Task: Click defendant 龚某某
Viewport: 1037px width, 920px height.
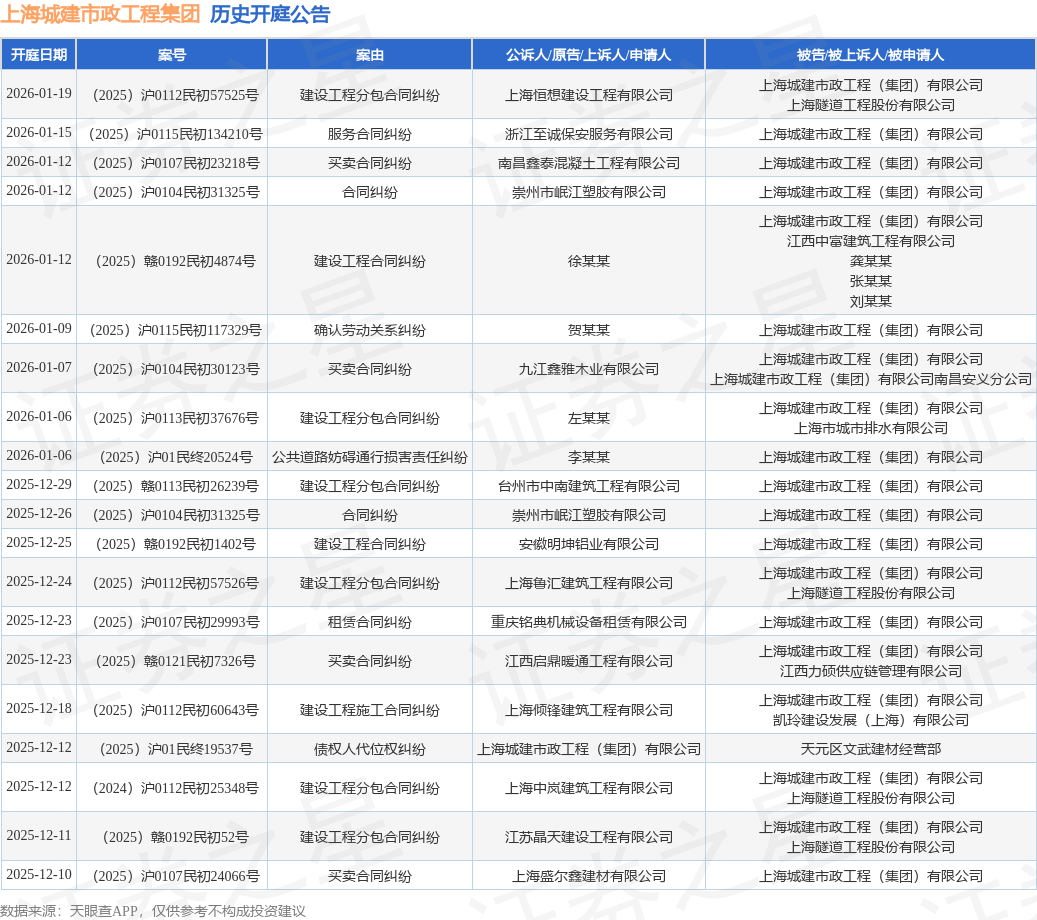Action: click(870, 261)
